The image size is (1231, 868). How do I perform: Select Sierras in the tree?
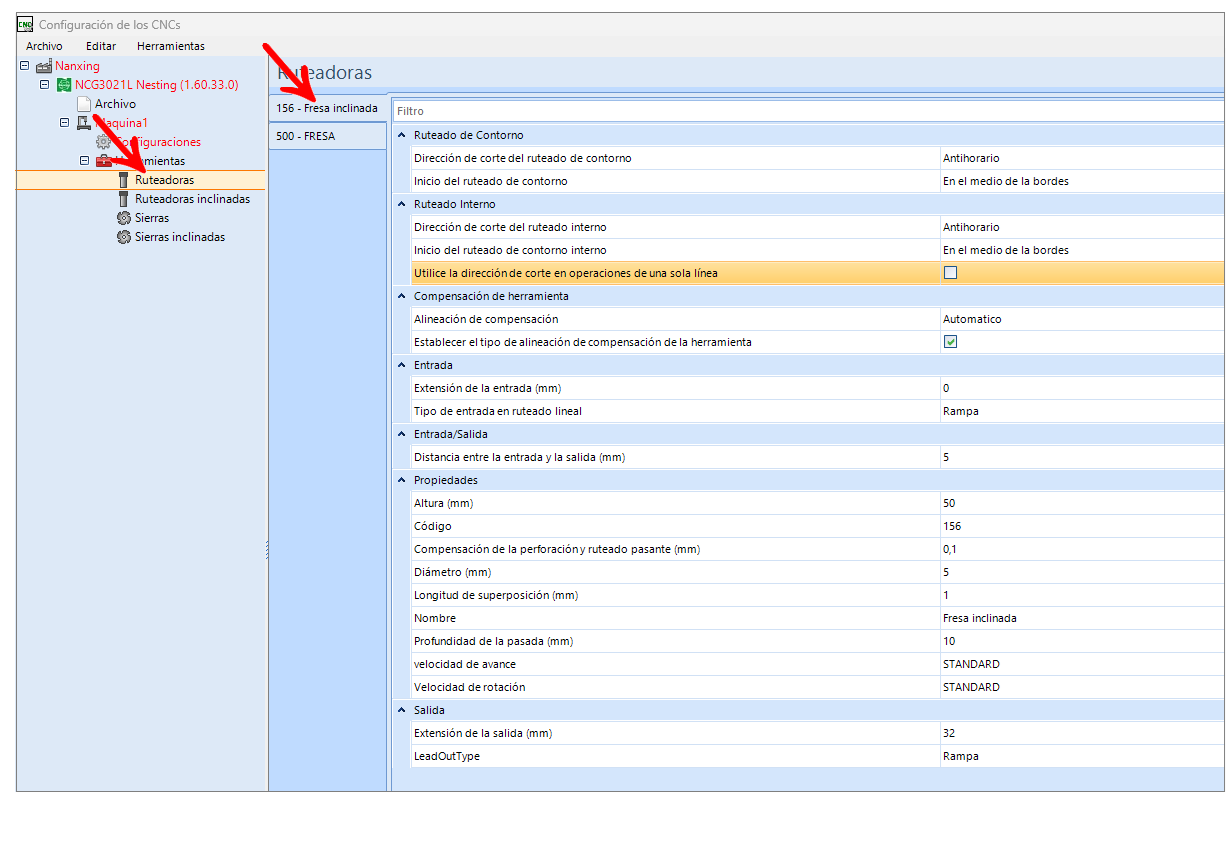pos(152,218)
